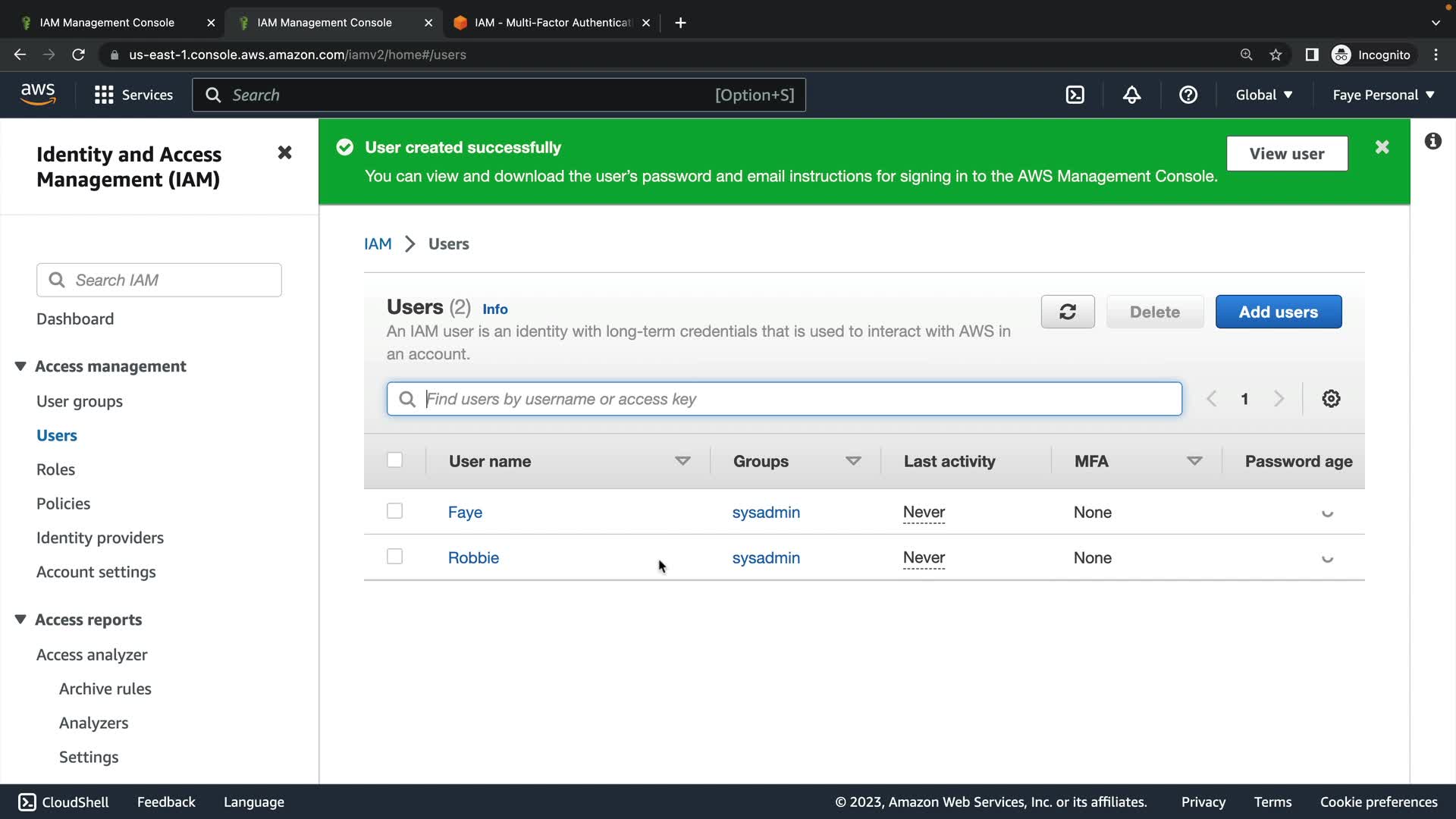Dismiss the success banner
Screen dimensions: 1456x819
point(1382,147)
